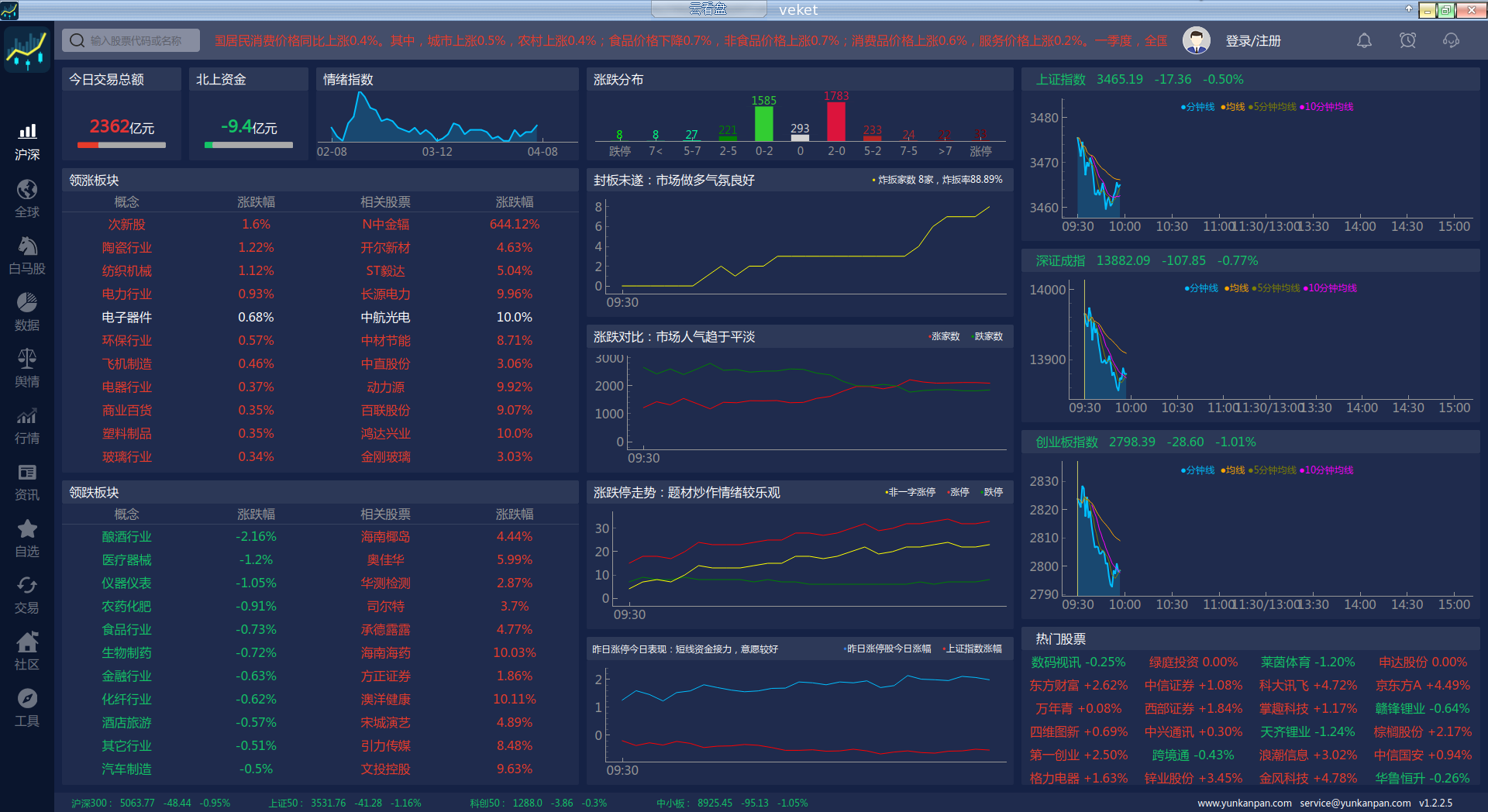Open related stock 海南椰岛
Screen dimensions: 1488x812
[x=385, y=536]
